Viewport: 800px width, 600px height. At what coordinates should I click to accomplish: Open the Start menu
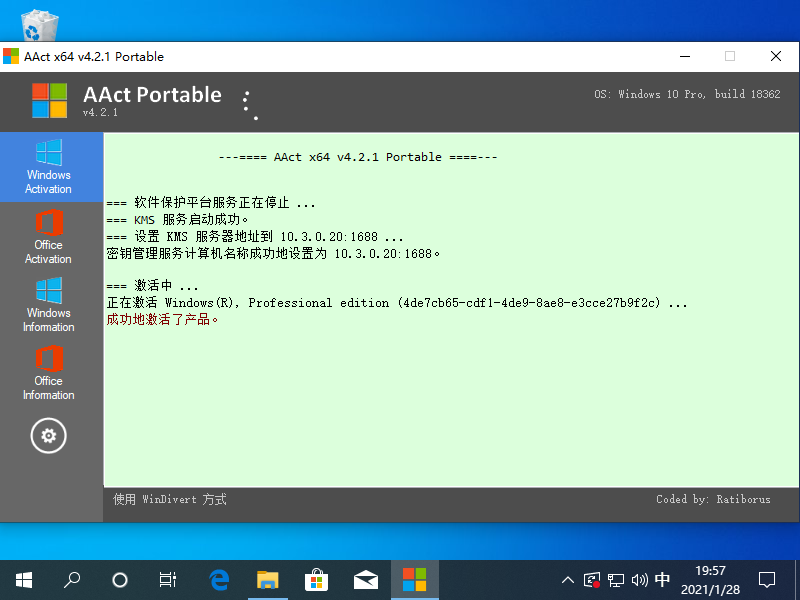(x=24, y=579)
